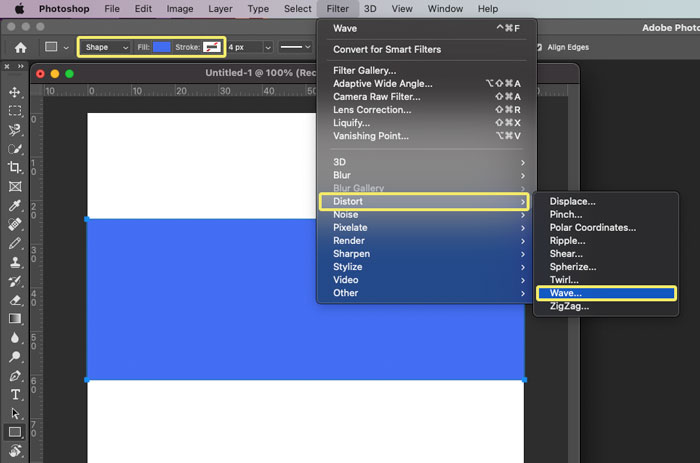Expand the Blur filter submenu
700x463 pixels.
[x=426, y=175]
